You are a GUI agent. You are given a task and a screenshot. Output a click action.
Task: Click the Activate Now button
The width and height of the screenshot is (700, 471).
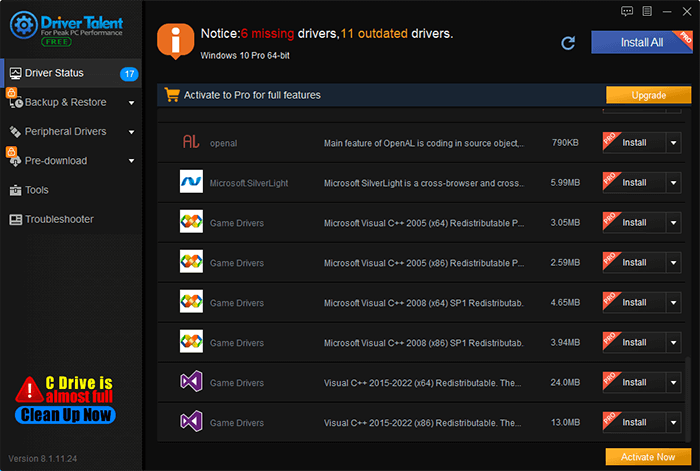[648, 457]
